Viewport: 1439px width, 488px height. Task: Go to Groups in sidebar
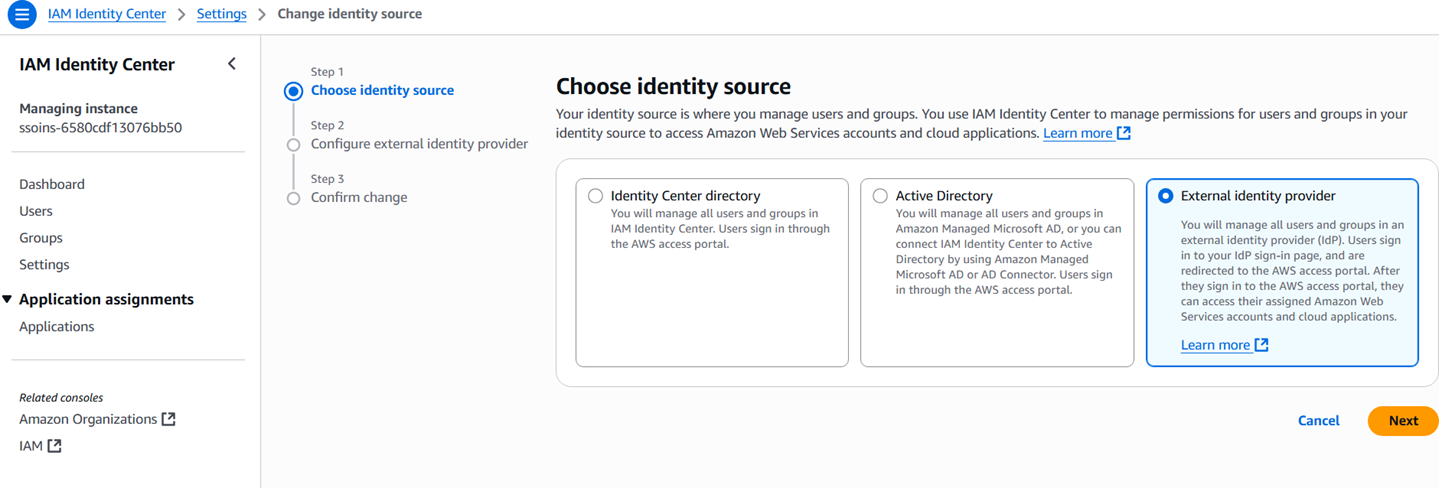point(41,238)
